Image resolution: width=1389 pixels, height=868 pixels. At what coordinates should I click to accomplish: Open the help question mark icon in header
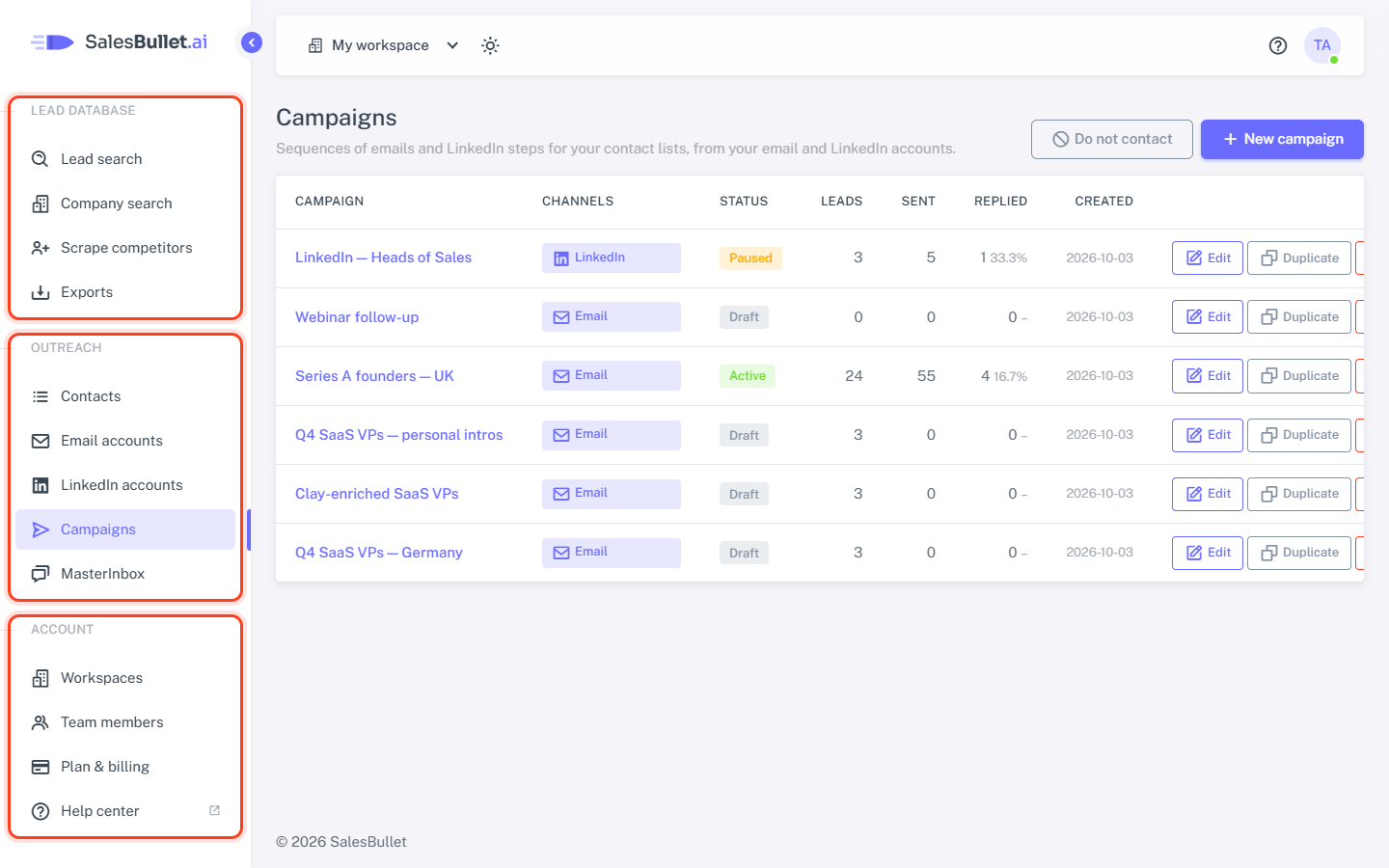click(x=1278, y=45)
